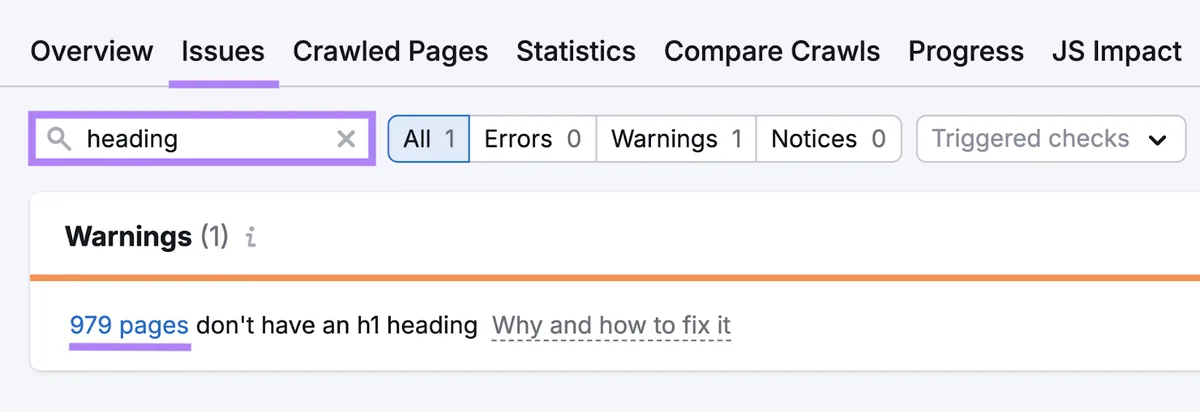Expand the Triggered checks dropdown arrow

[1158, 140]
